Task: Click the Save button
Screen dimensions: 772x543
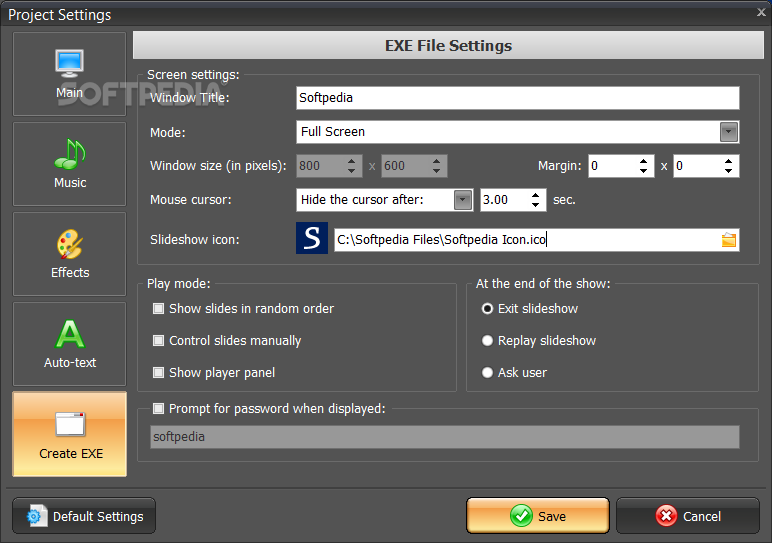Action: click(x=538, y=516)
